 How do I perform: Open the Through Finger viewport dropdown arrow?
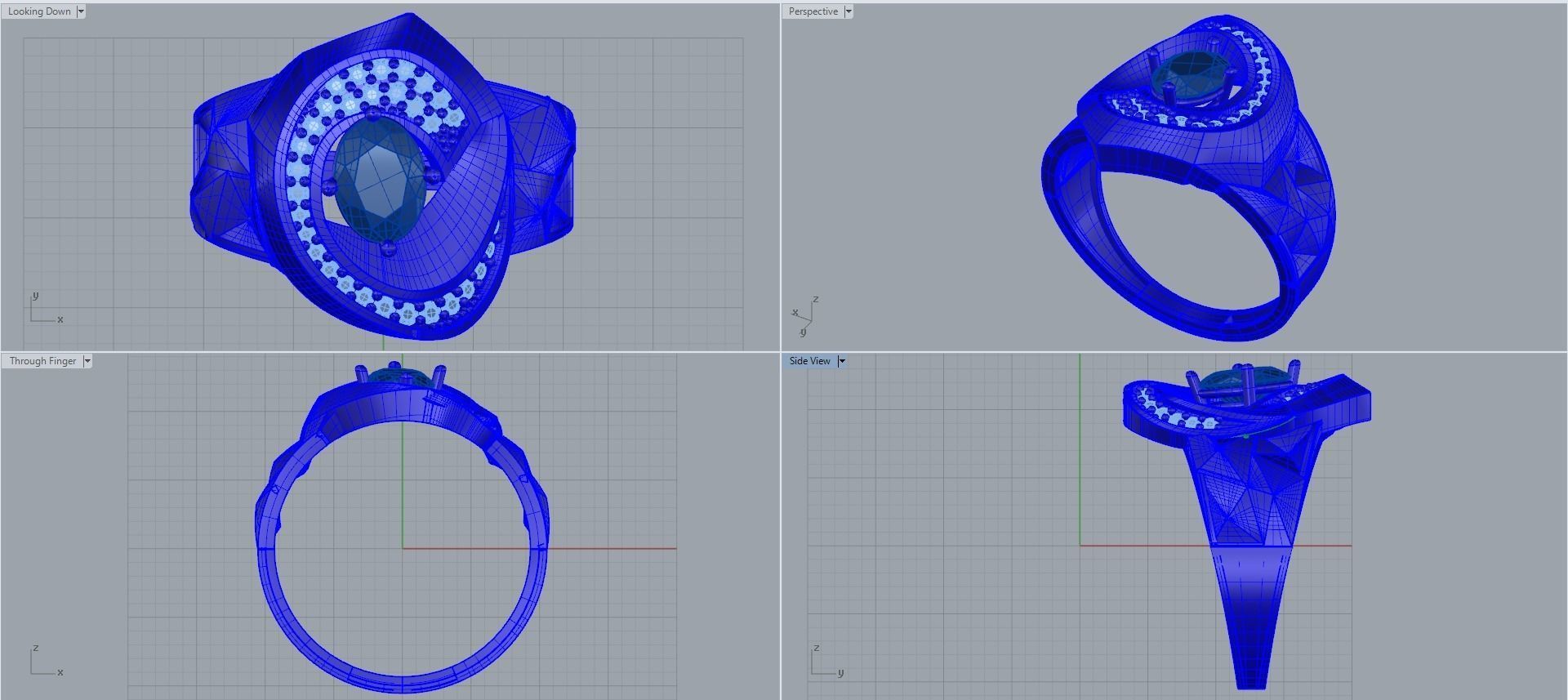pyautogui.click(x=87, y=361)
